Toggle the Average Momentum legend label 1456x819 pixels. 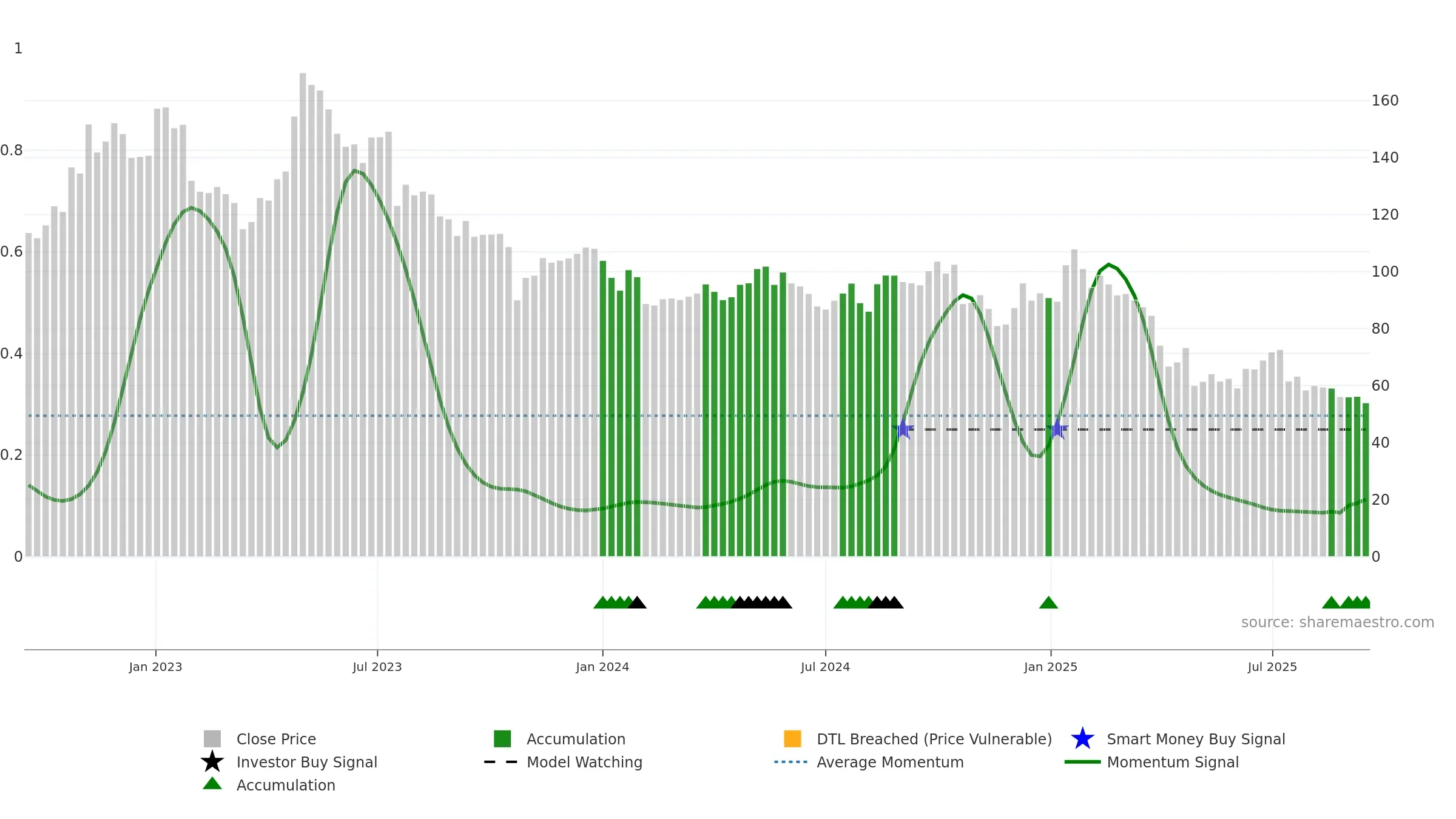[890, 762]
